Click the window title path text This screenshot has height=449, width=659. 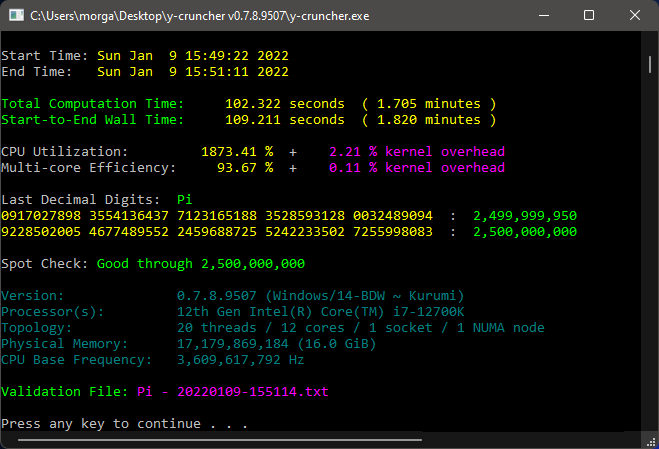tap(200, 16)
